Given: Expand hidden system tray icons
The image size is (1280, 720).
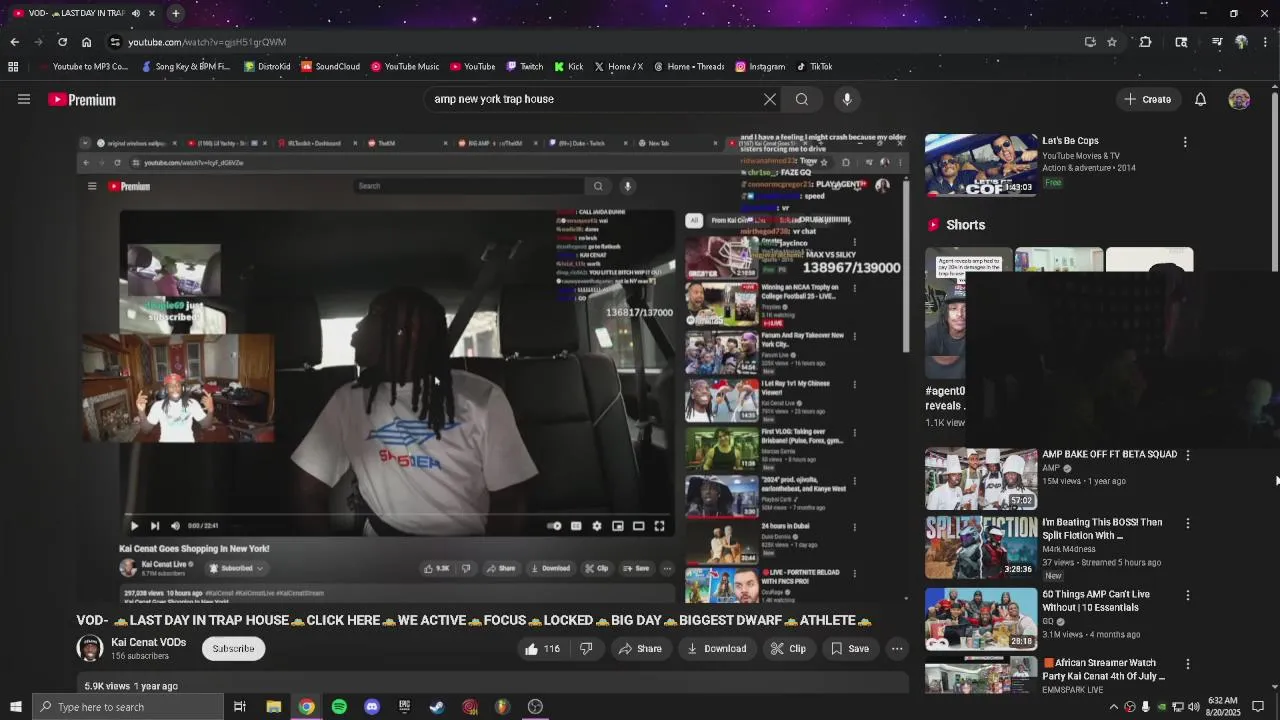Looking at the screenshot, I should pyautogui.click(x=1114, y=707).
